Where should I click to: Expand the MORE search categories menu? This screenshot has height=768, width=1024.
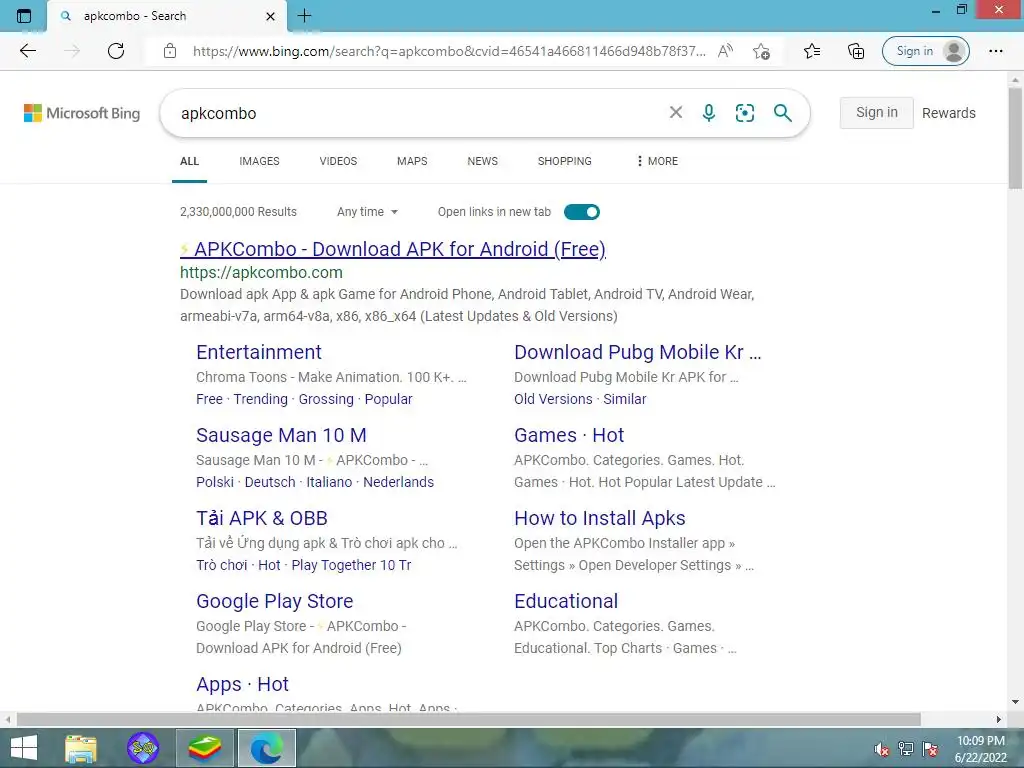pos(658,161)
